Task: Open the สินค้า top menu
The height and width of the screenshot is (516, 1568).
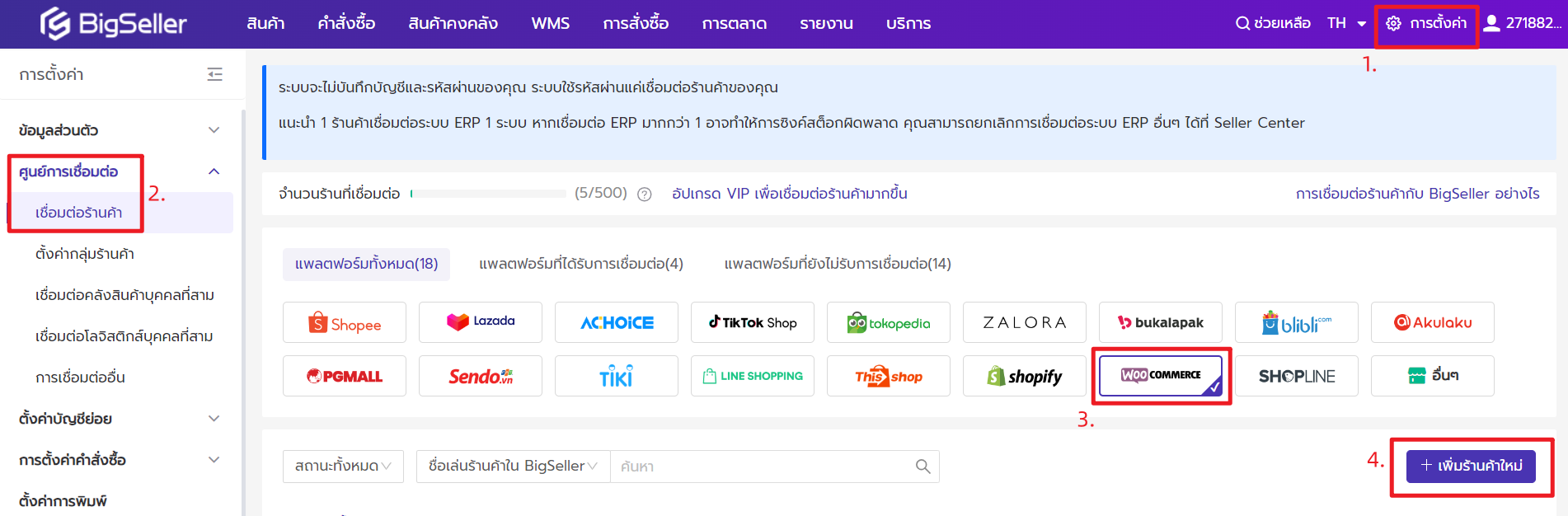Action: pyautogui.click(x=265, y=24)
